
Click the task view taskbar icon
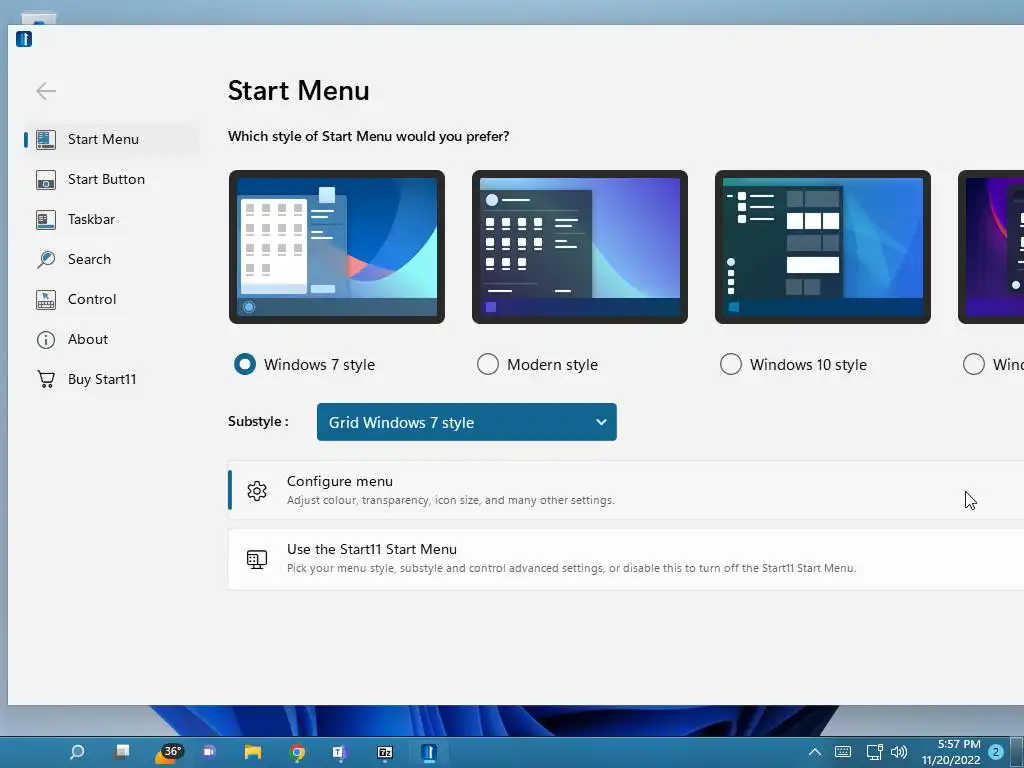(123, 752)
